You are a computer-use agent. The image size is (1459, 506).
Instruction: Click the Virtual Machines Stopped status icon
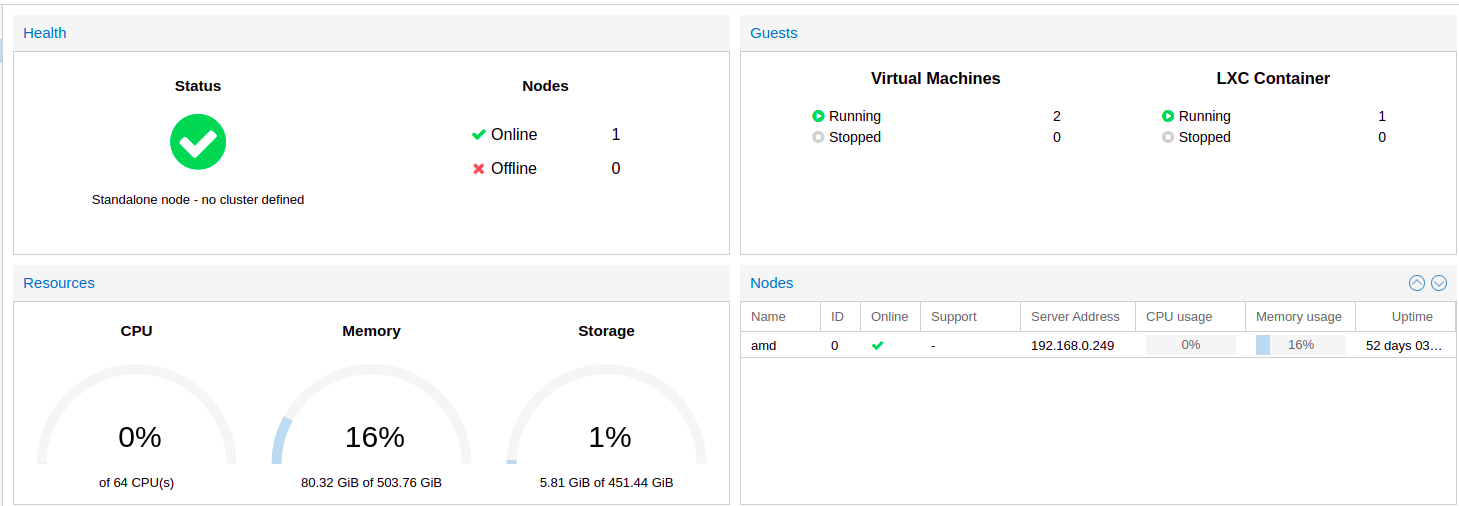[818, 137]
